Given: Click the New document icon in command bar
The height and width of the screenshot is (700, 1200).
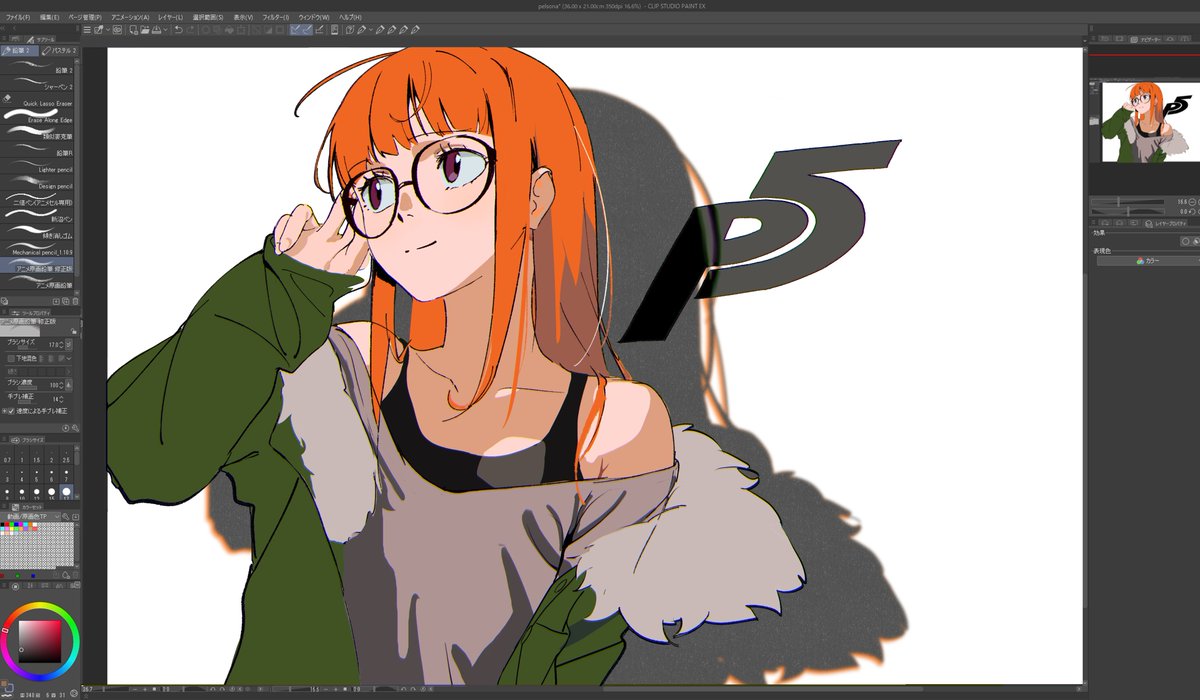Looking at the screenshot, I should click(134, 30).
